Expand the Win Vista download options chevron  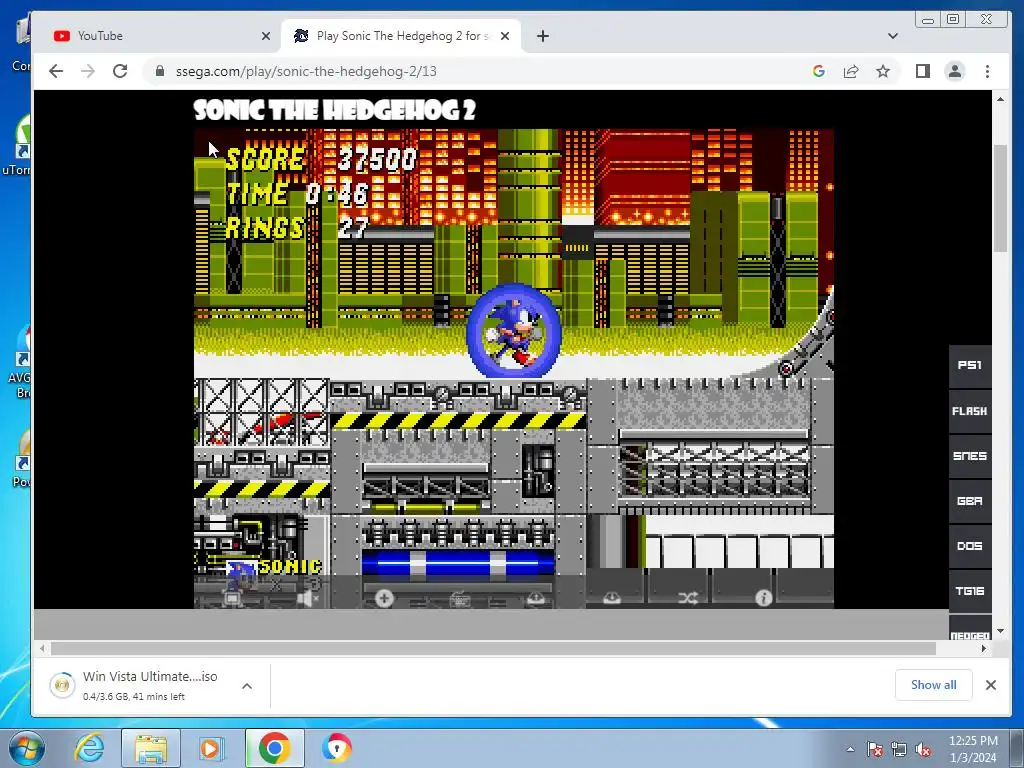coord(247,686)
